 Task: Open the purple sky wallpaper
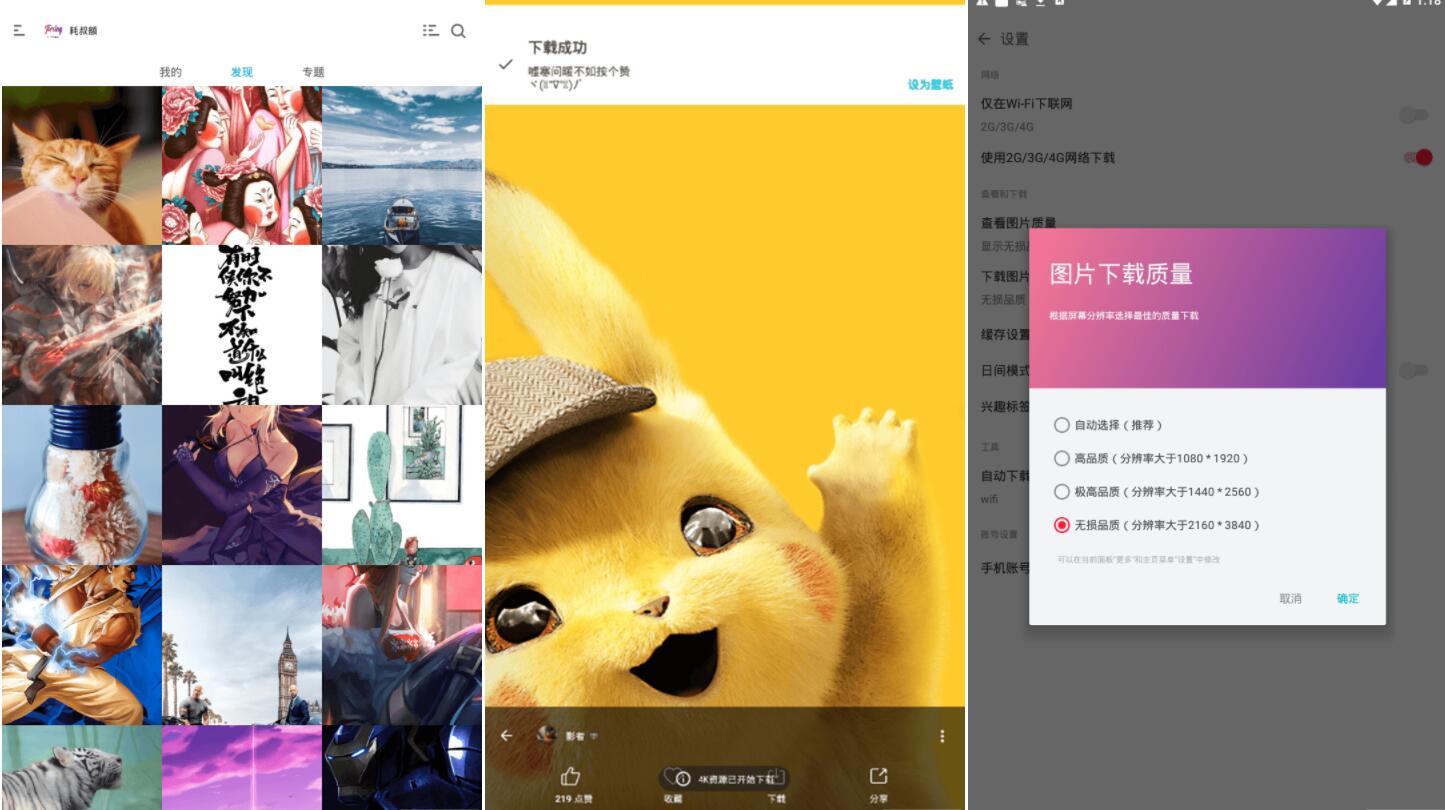tap(242, 768)
